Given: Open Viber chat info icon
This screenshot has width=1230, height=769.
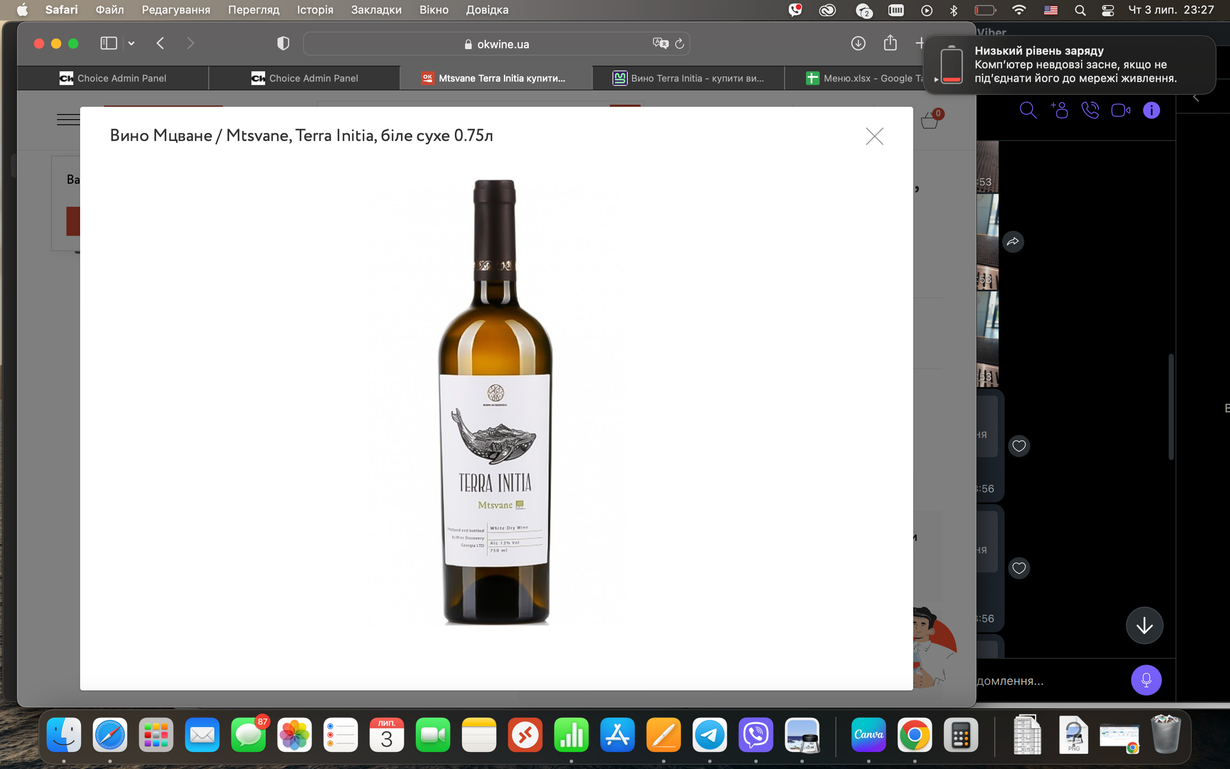Looking at the screenshot, I should click(1152, 110).
